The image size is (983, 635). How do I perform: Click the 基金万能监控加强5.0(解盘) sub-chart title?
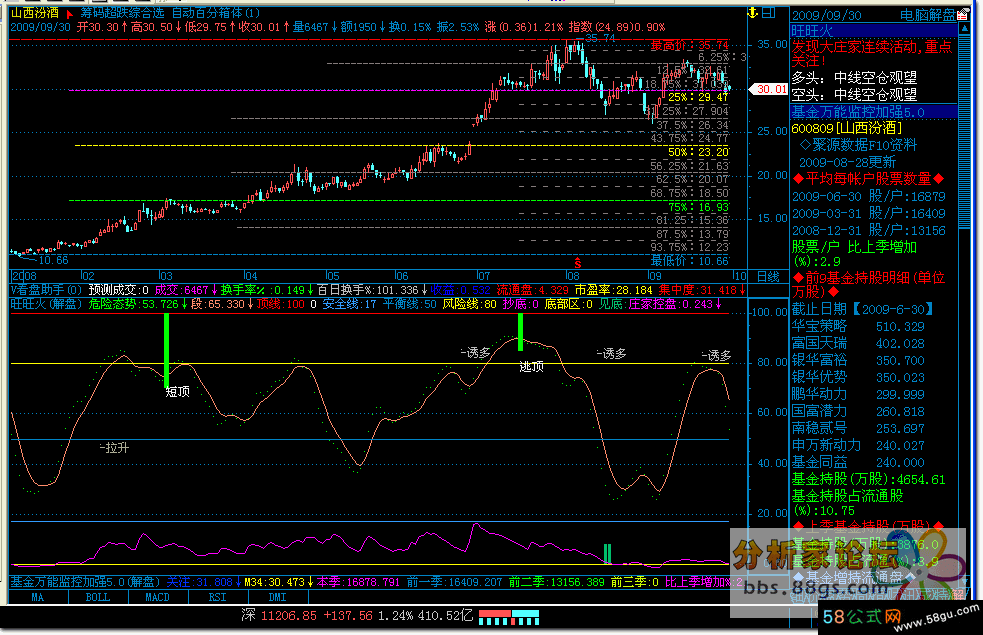click(85, 582)
